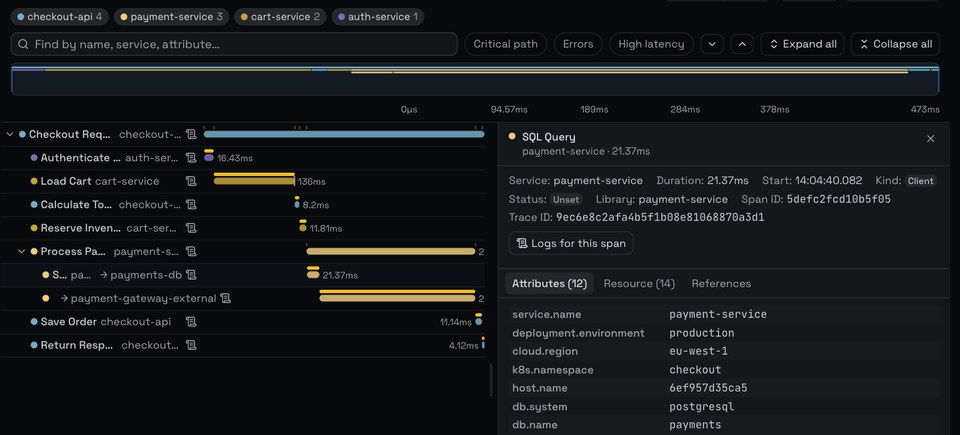Click the Checkout Request timeline bar
The height and width of the screenshot is (435, 960).
coord(343,134)
